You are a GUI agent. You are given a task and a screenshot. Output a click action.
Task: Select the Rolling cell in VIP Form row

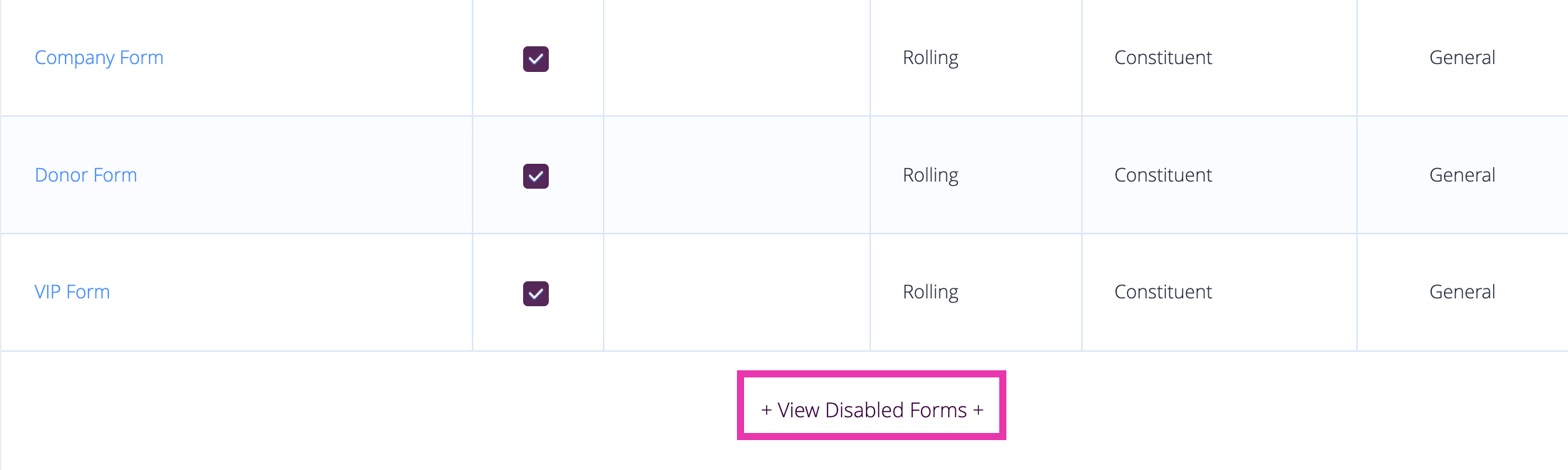(930, 292)
